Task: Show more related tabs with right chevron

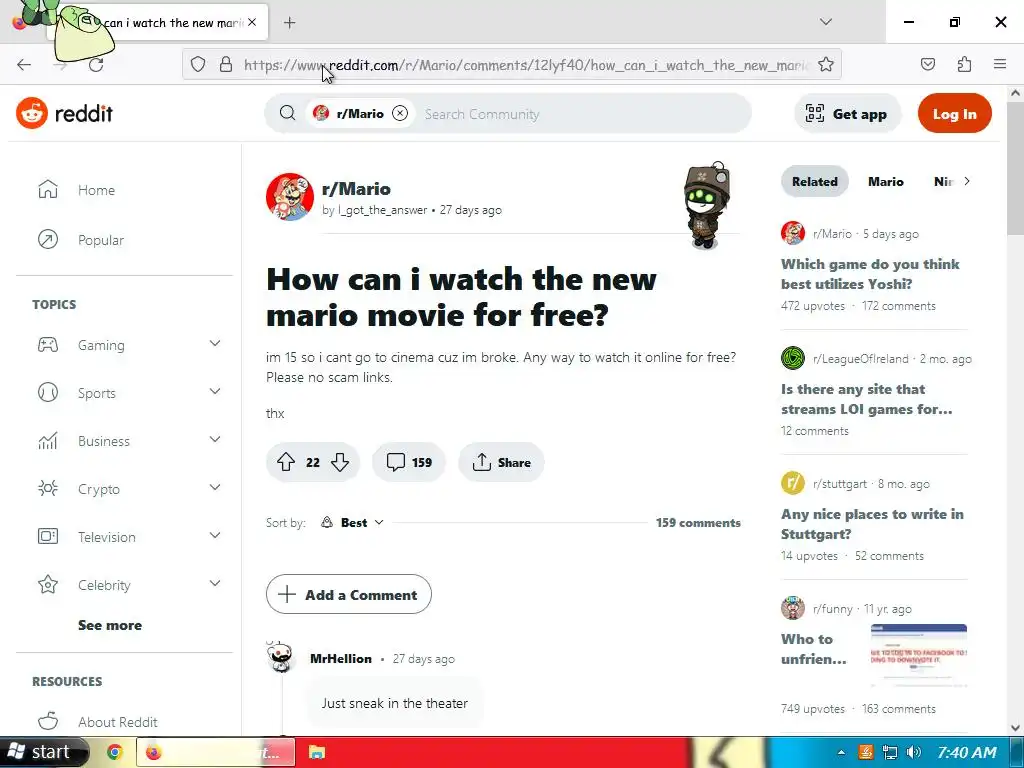Action: tap(967, 182)
